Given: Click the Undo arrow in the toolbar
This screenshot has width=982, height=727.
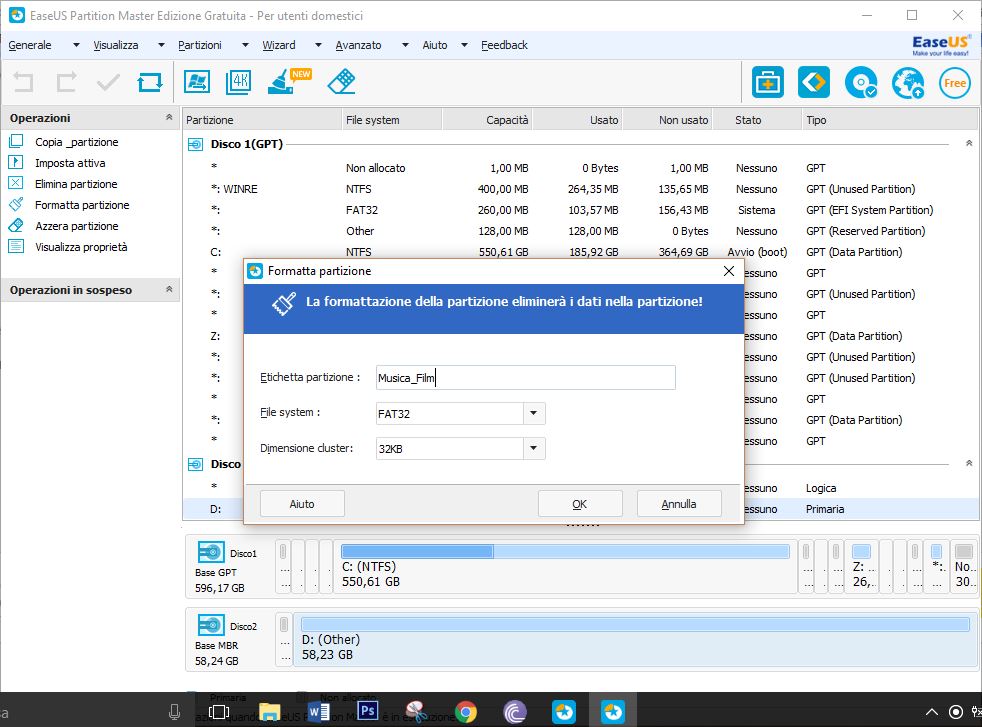Looking at the screenshot, I should coord(23,81).
